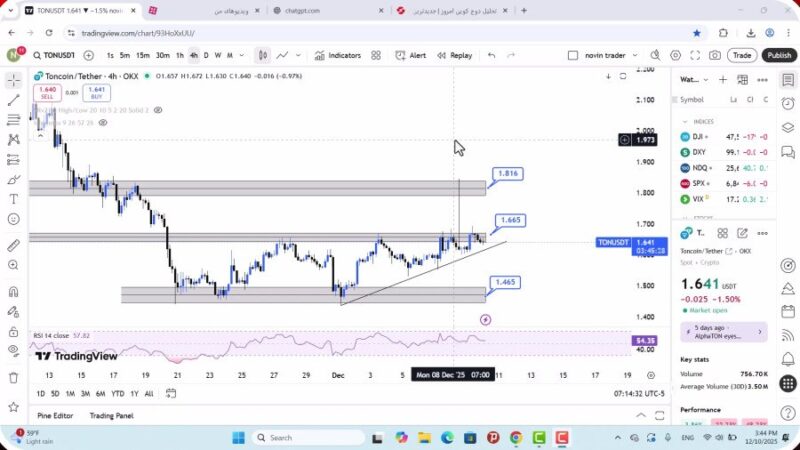Set the time range to 1Y

point(134,393)
